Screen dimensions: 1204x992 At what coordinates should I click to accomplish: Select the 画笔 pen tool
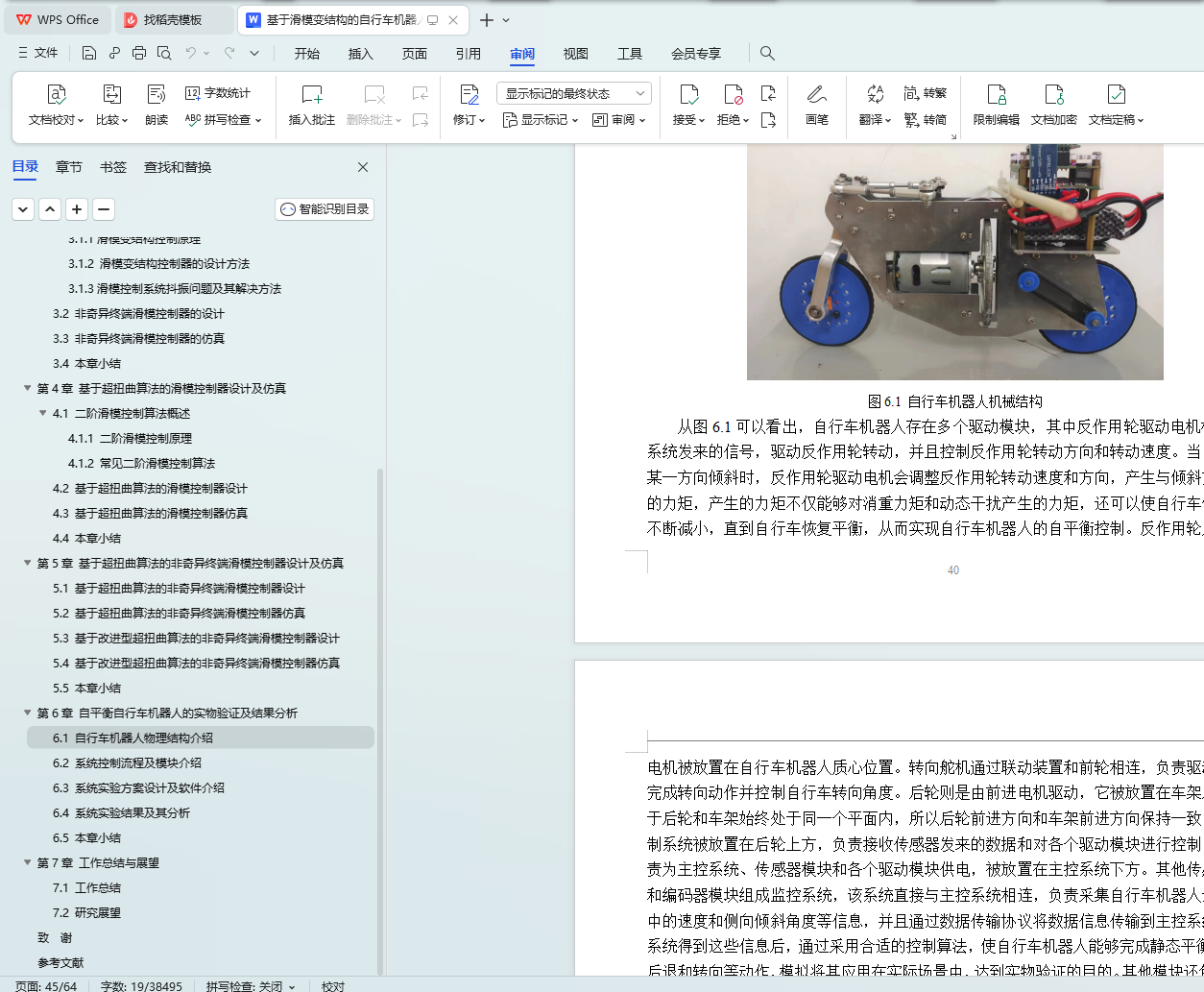coord(817,106)
